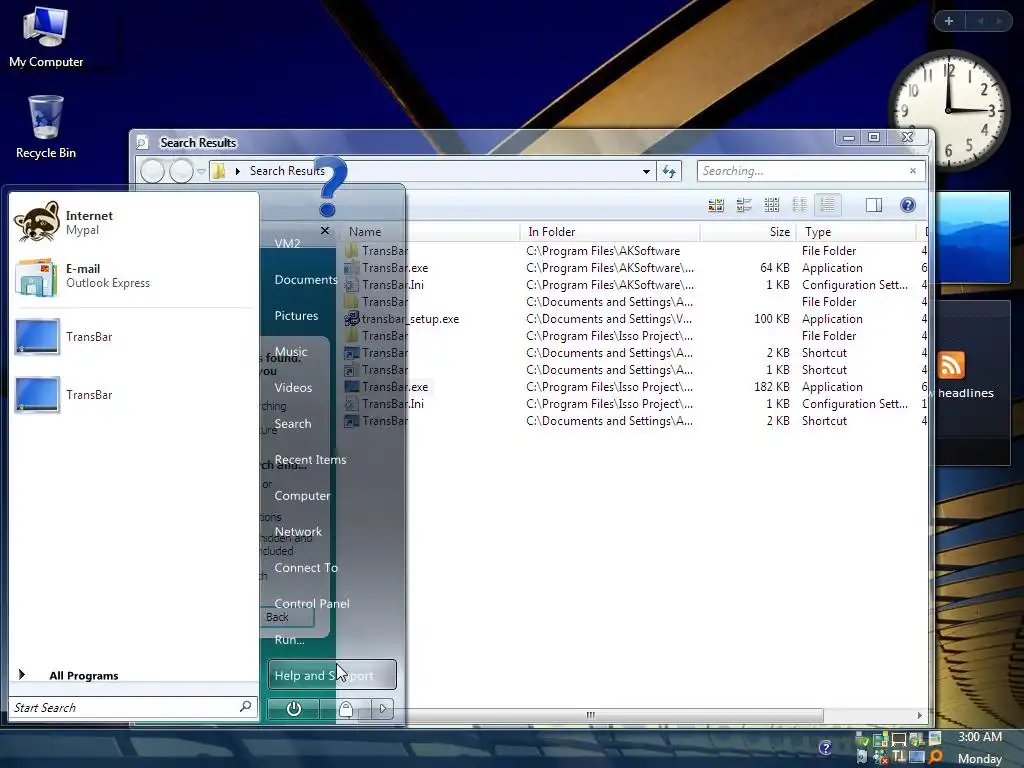Open Run... from Start menu

289,639
